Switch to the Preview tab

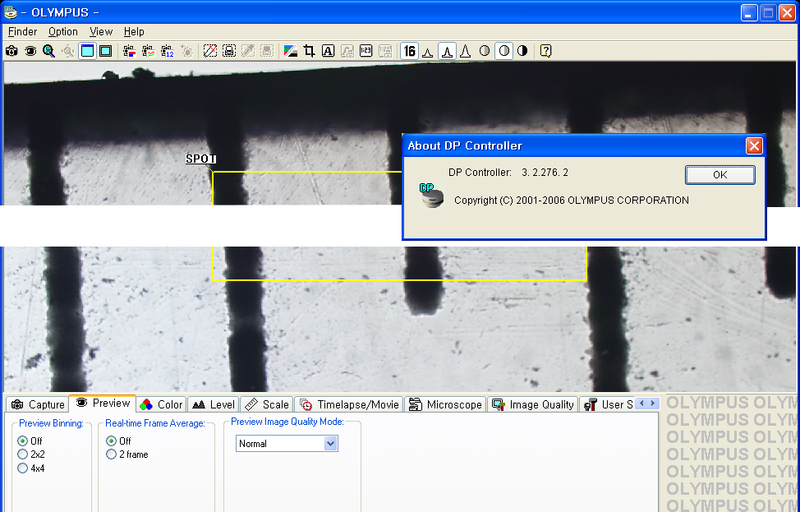point(103,403)
